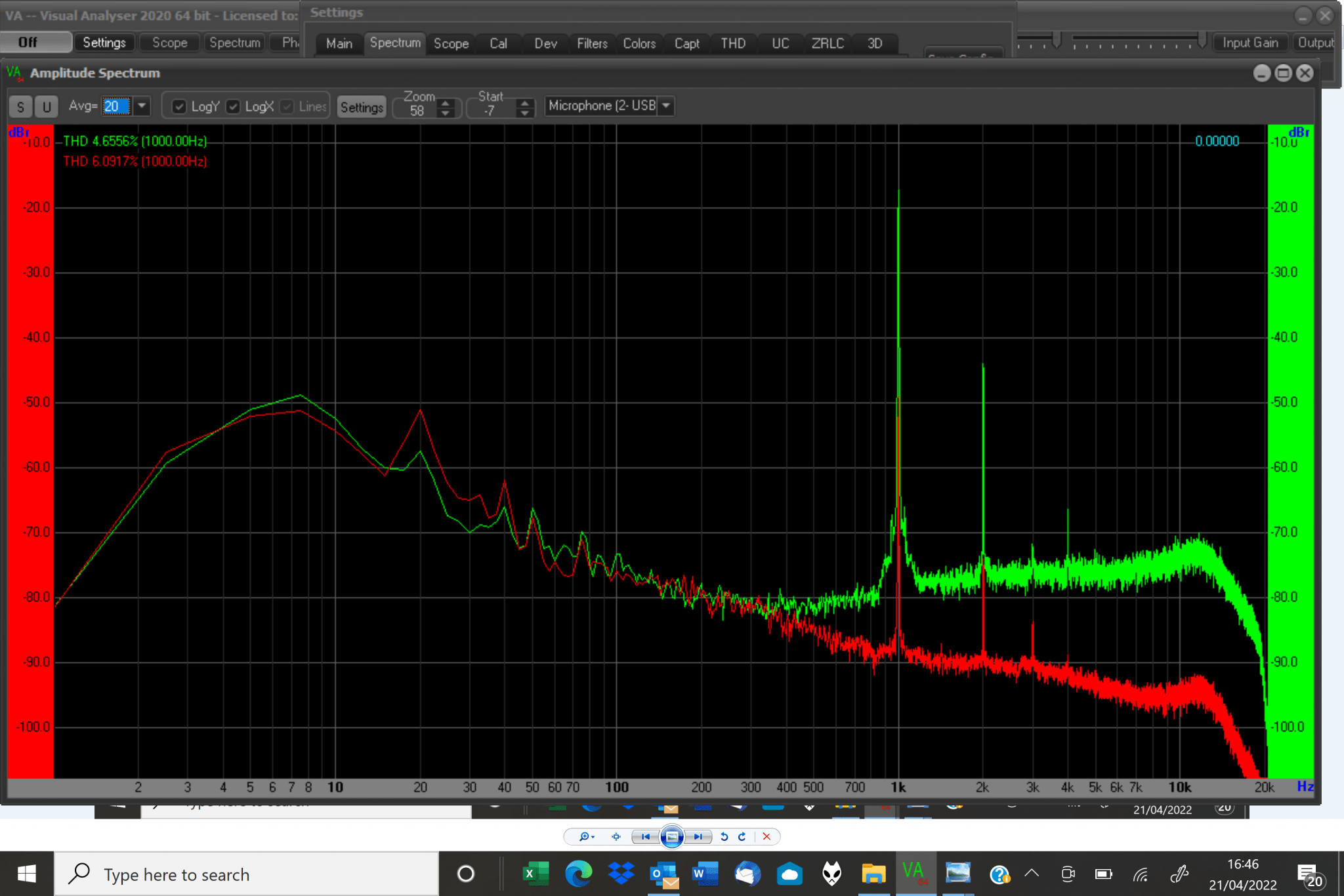
Task: Decrease the Start stepper value
Action: click(524, 113)
